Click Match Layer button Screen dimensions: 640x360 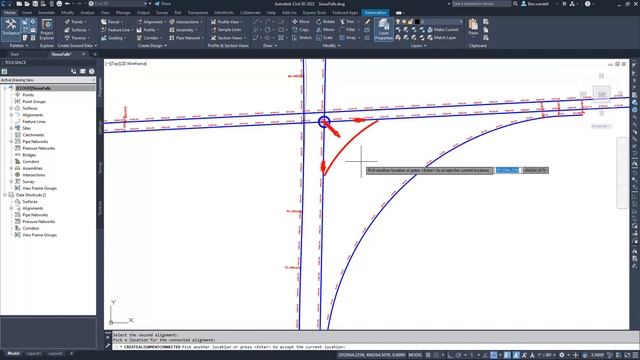click(442, 38)
